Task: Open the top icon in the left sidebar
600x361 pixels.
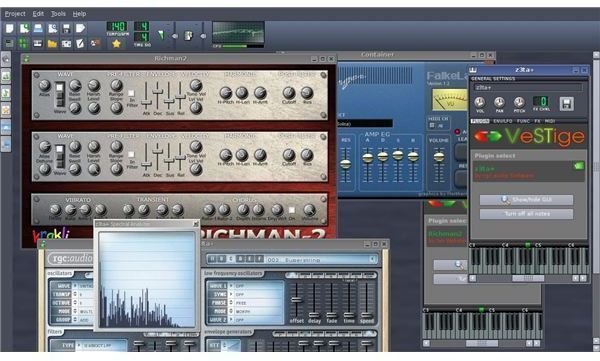Action: click(x=6, y=59)
